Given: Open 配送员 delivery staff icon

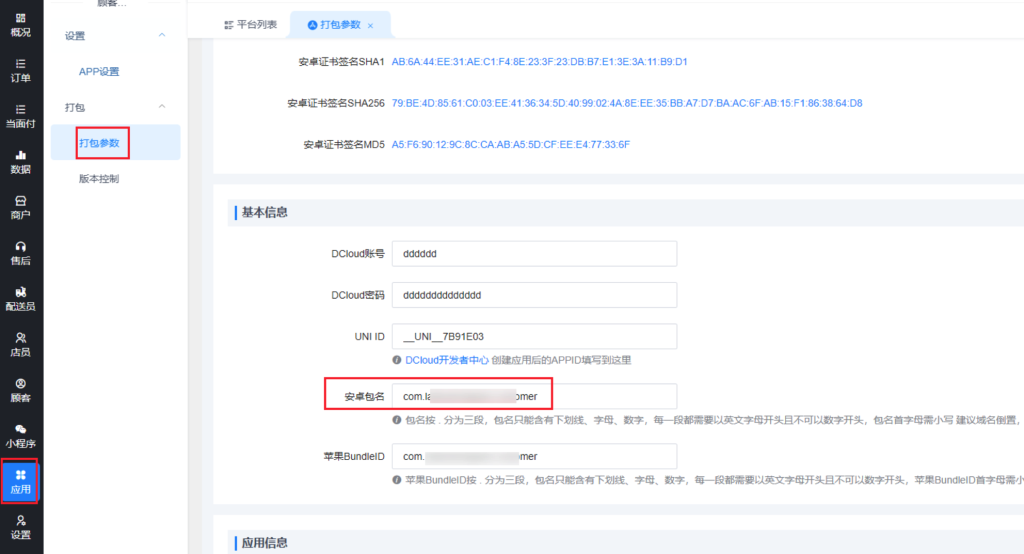Looking at the screenshot, I should pos(20,298).
